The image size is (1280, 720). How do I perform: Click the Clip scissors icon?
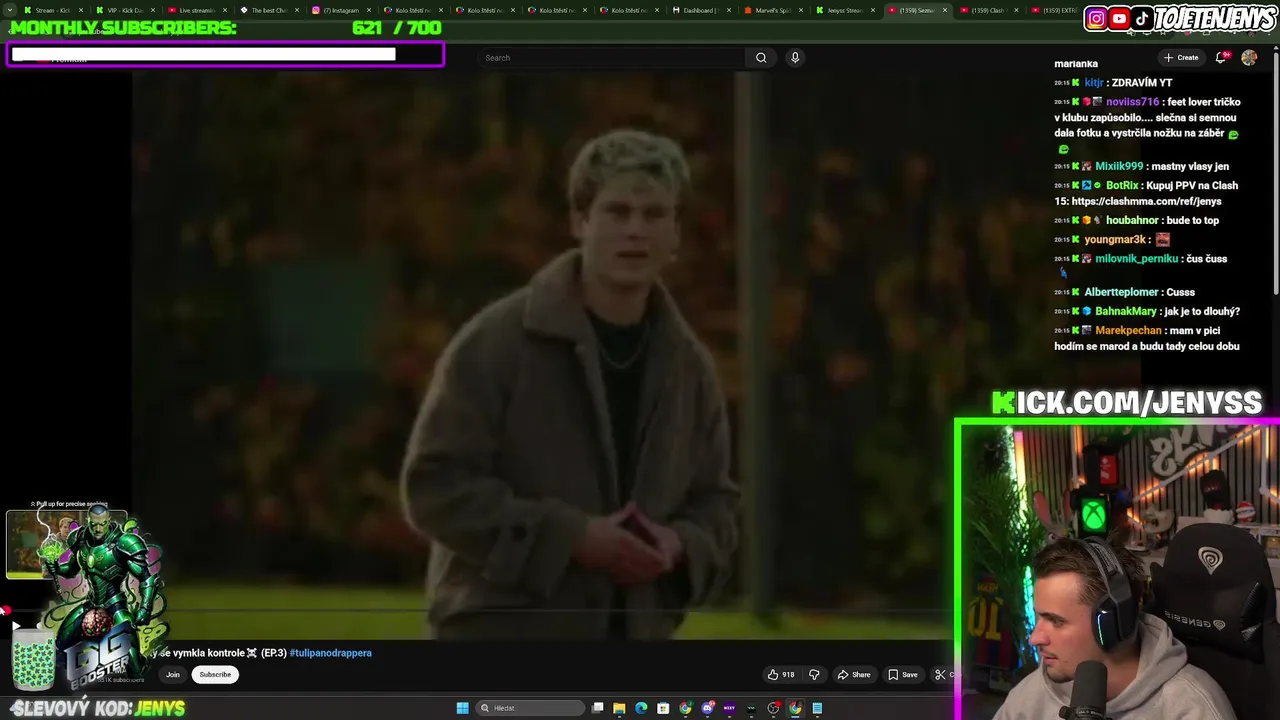(940, 675)
